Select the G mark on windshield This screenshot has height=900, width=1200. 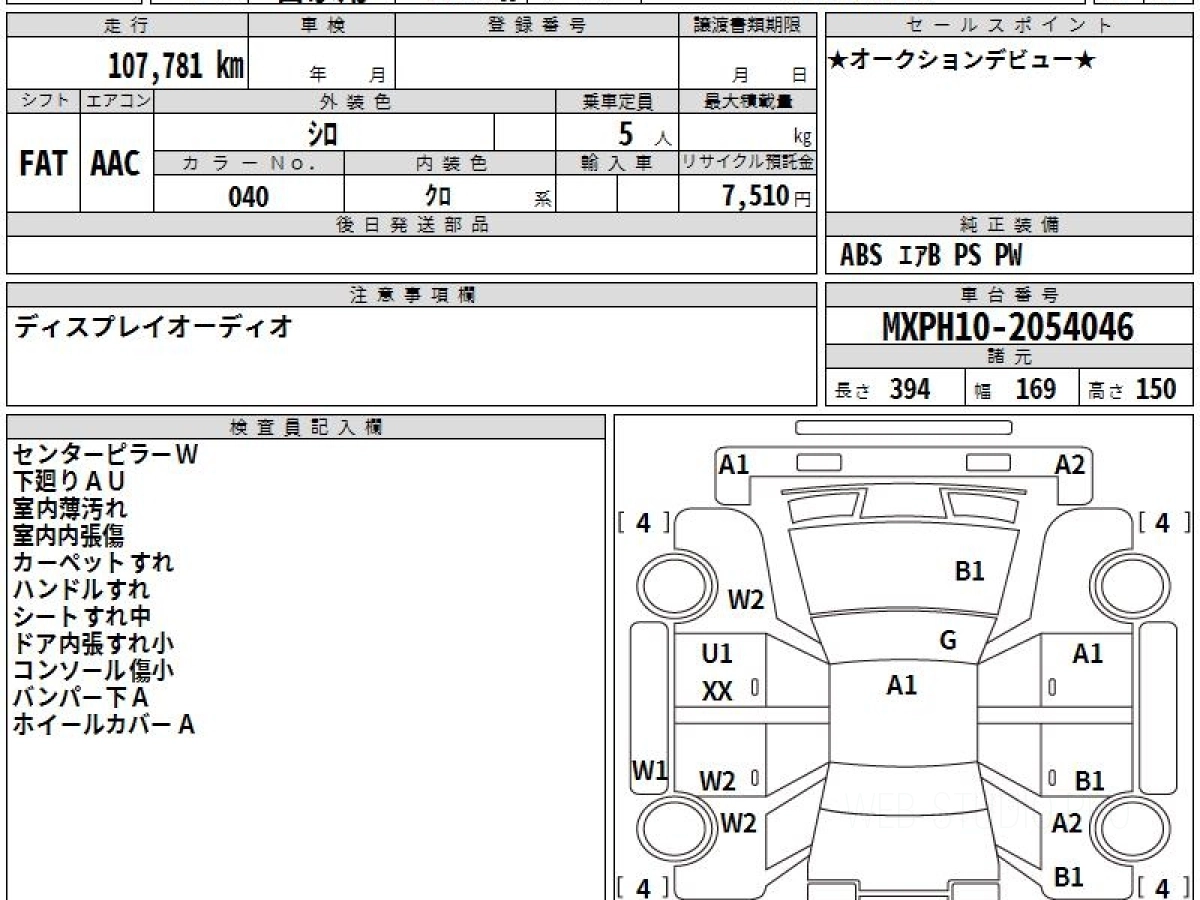point(948,641)
